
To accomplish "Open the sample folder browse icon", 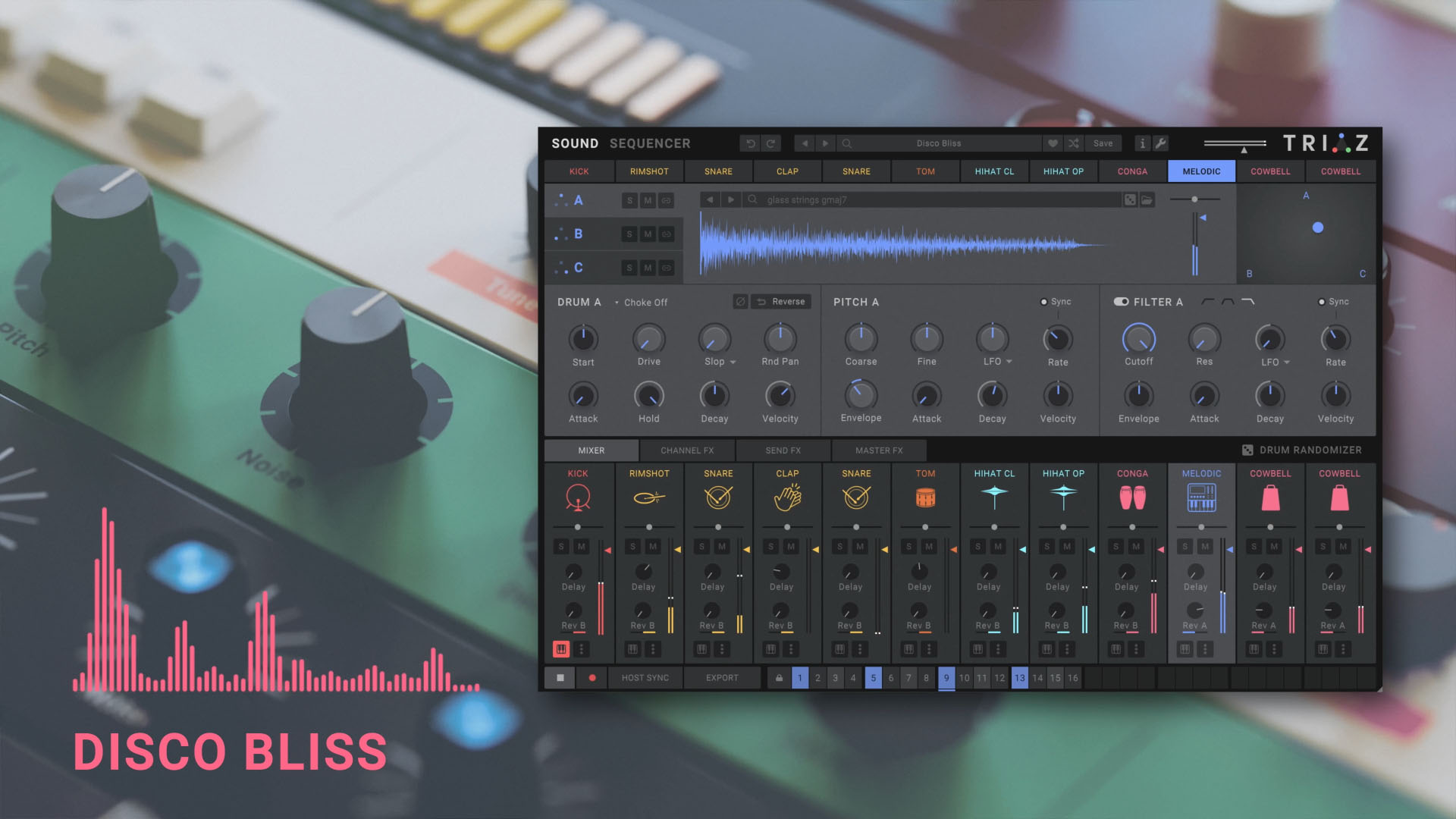I will coord(1147,200).
